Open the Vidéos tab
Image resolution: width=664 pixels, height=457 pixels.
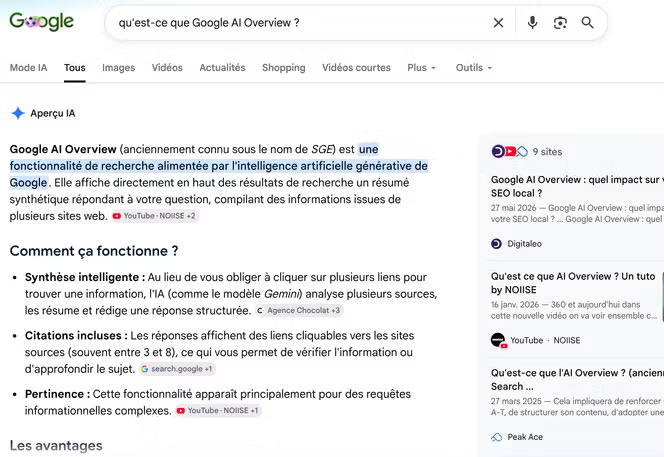pos(167,68)
